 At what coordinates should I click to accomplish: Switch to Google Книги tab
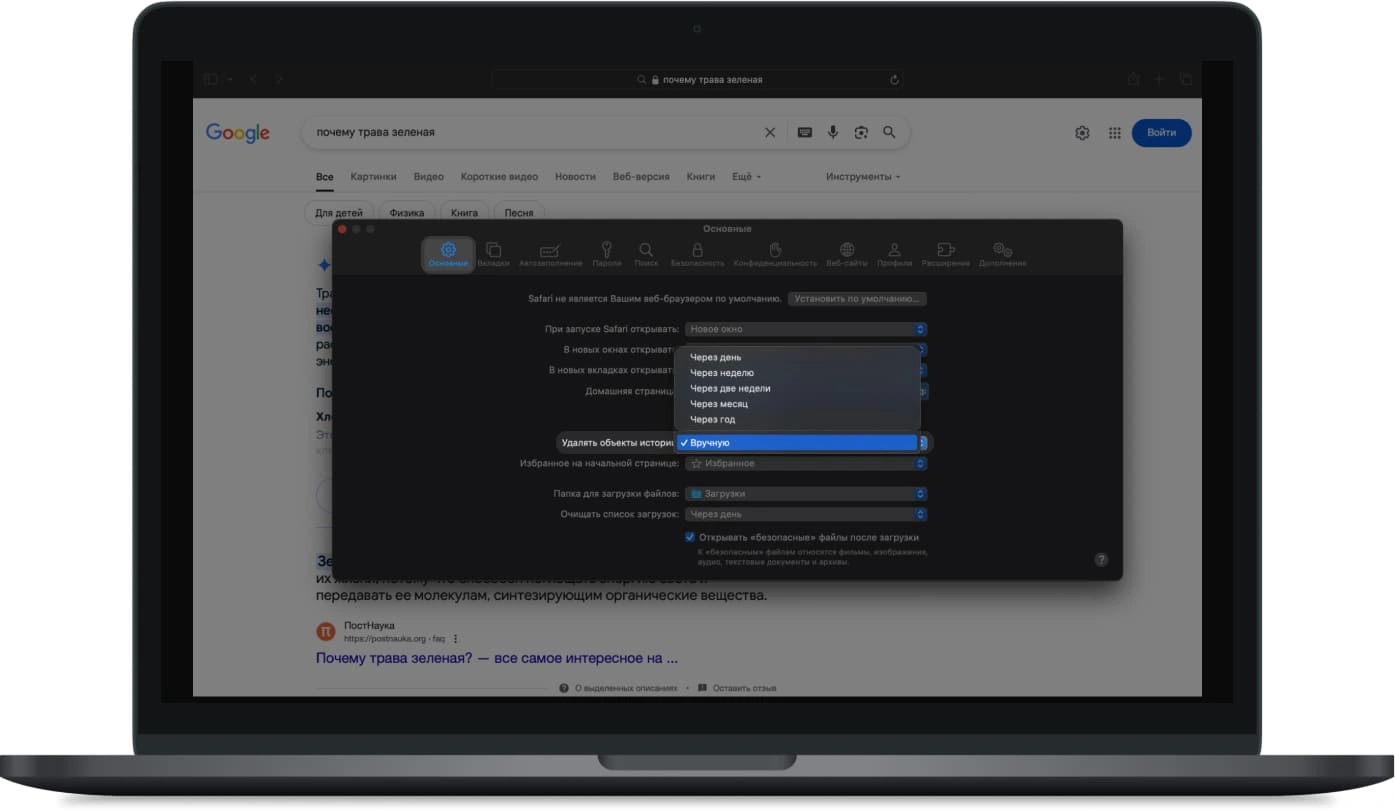(x=701, y=177)
